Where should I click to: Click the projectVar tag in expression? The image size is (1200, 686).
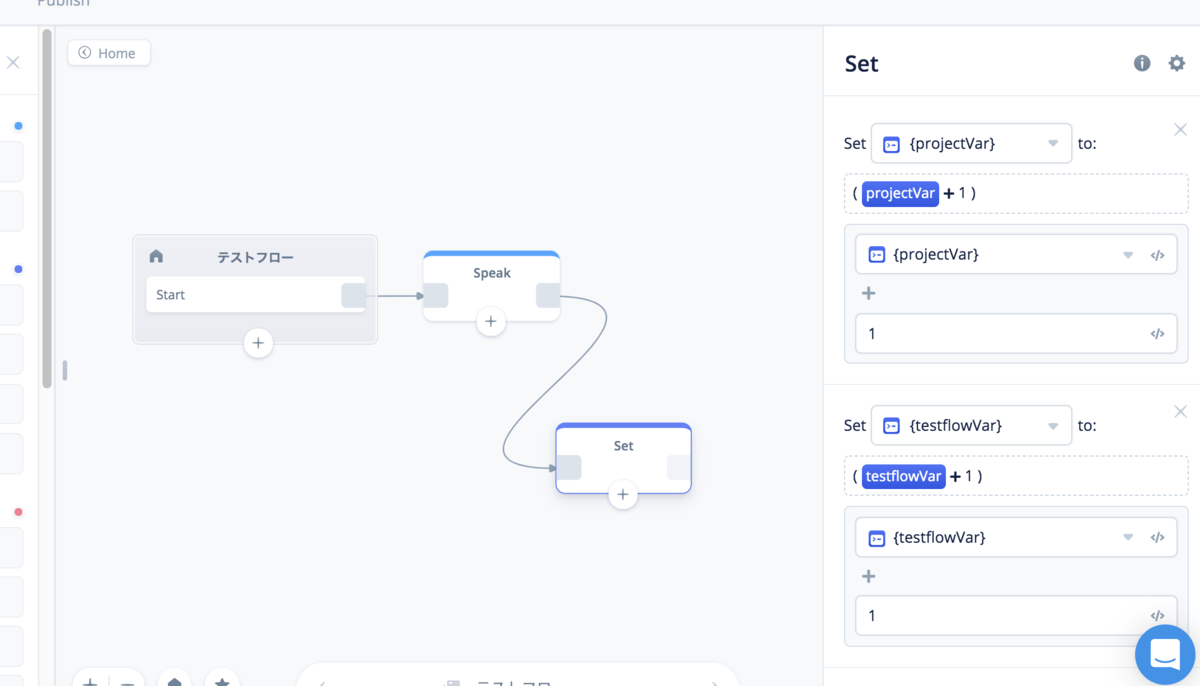(x=900, y=193)
